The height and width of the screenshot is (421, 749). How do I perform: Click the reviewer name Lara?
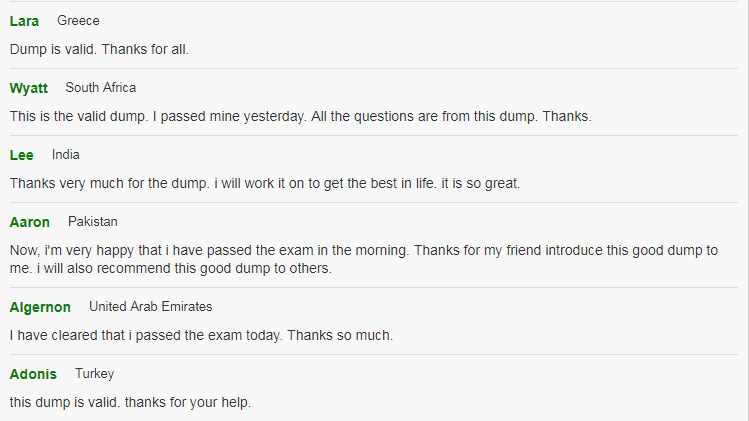[x=24, y=21]
